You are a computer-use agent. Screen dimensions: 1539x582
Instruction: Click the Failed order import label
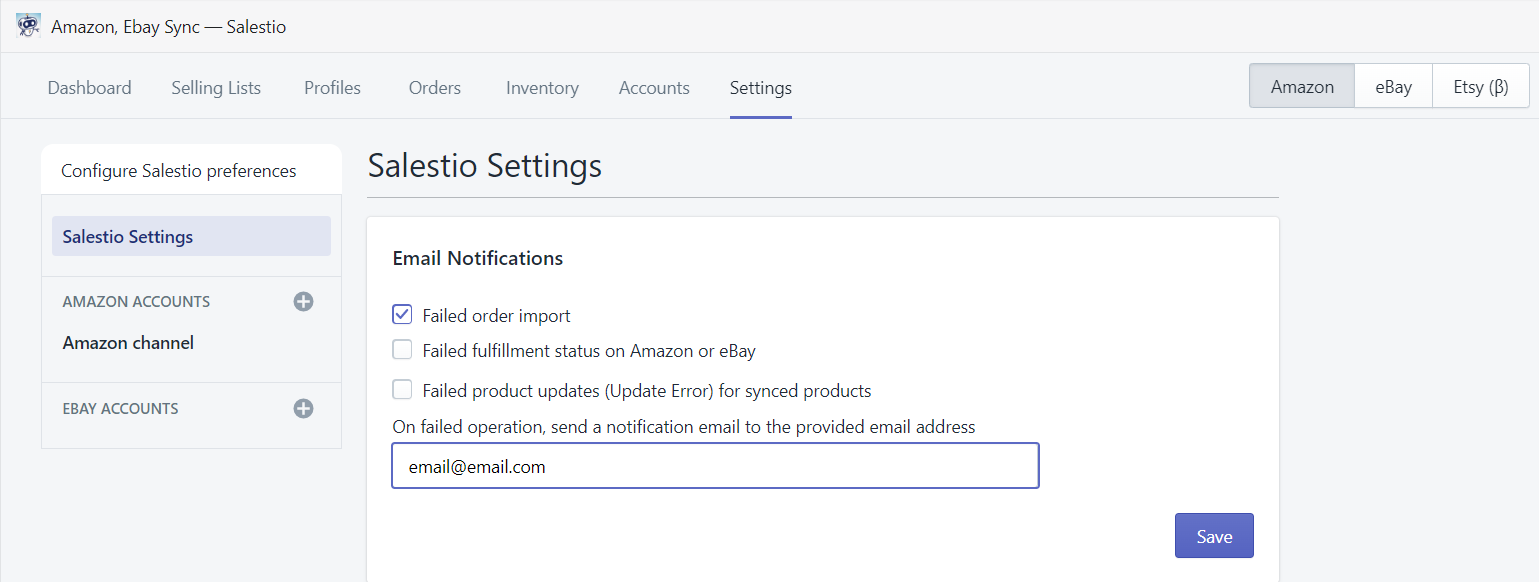click(496, 316)
